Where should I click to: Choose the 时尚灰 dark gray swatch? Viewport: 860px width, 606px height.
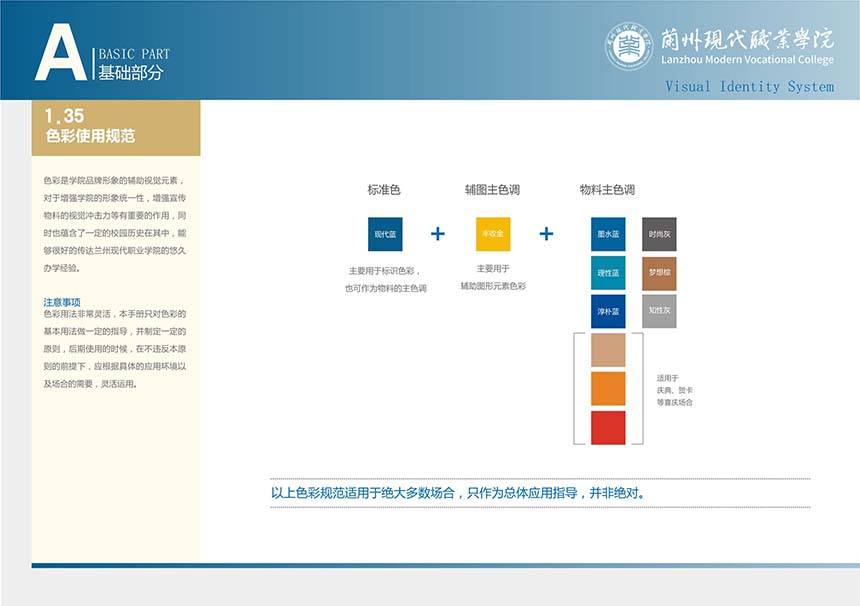coord(659,234)
